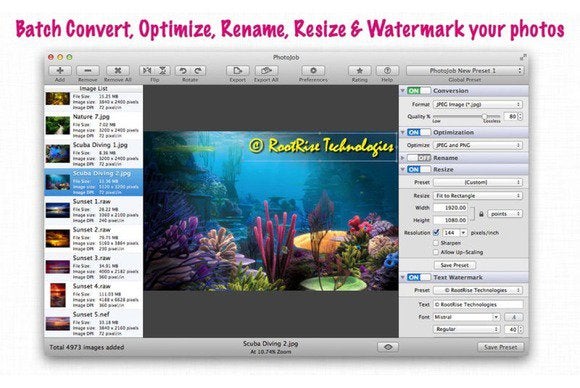Click Save Preset in the Resize section

point(455,265)
